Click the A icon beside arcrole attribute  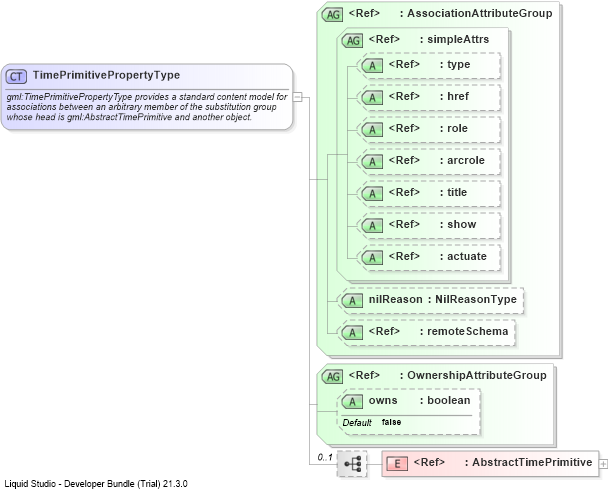click(x=372, y=162)
